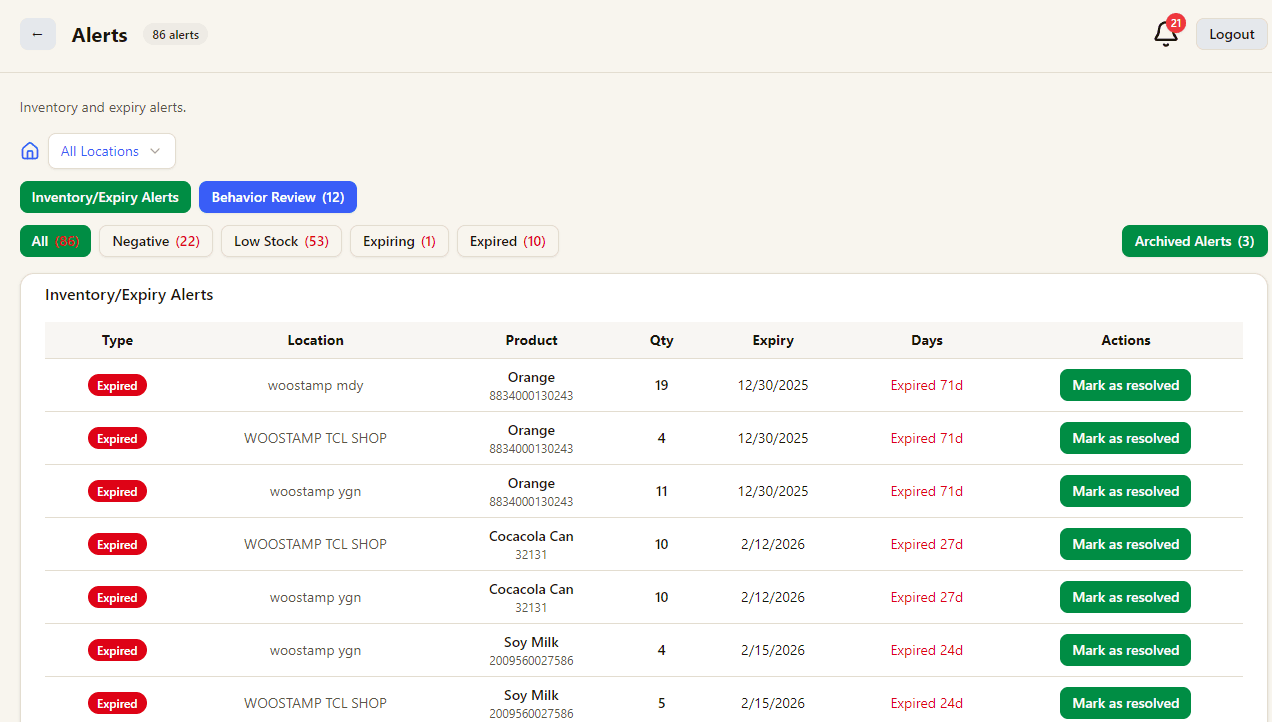Image resolution: width=1272 pixels, height=722 pixels.
Task: Switch to the Behavior Review tab
Action: coord(277,197)
